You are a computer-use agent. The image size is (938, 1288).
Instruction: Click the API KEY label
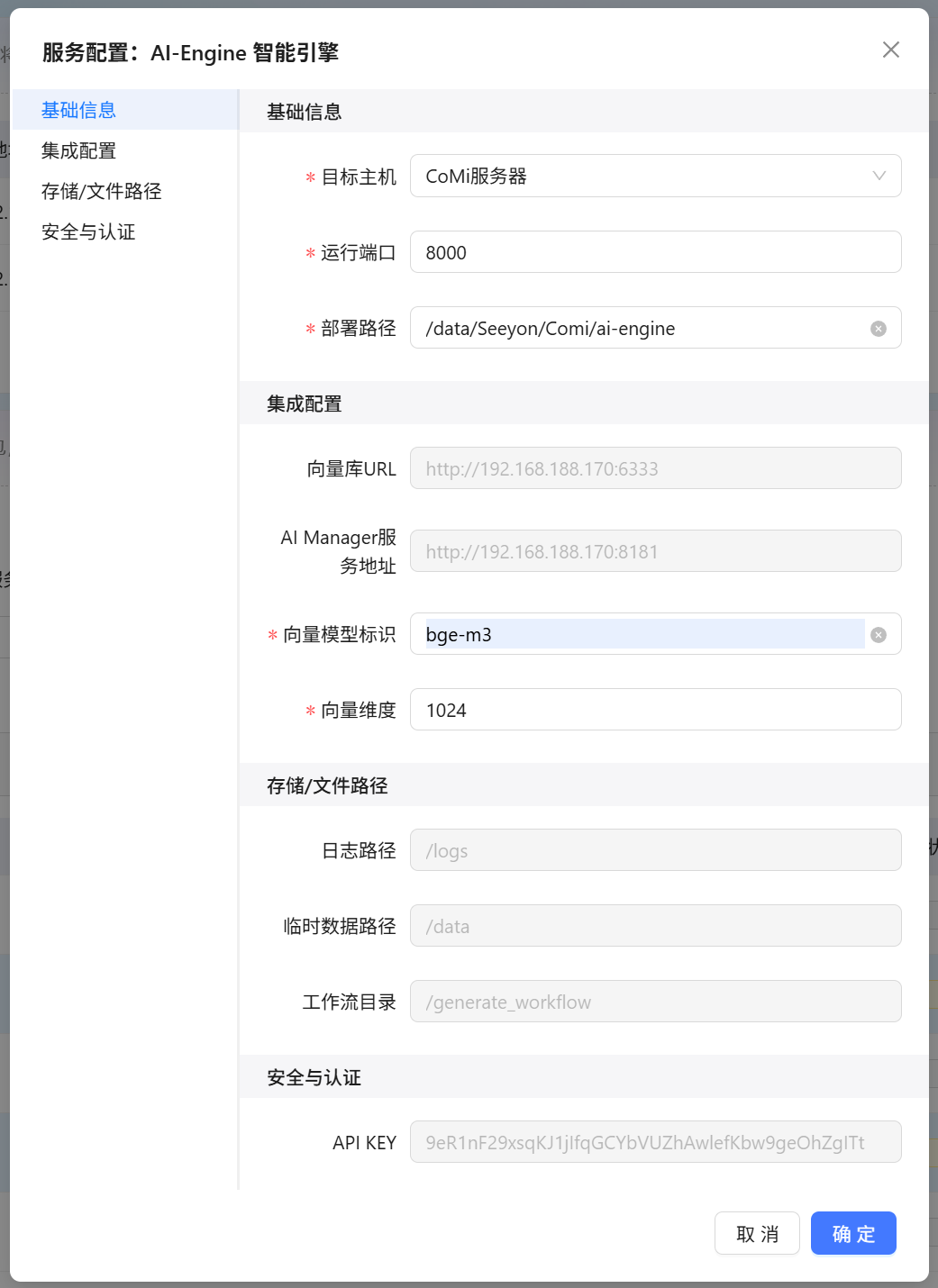364,1142
